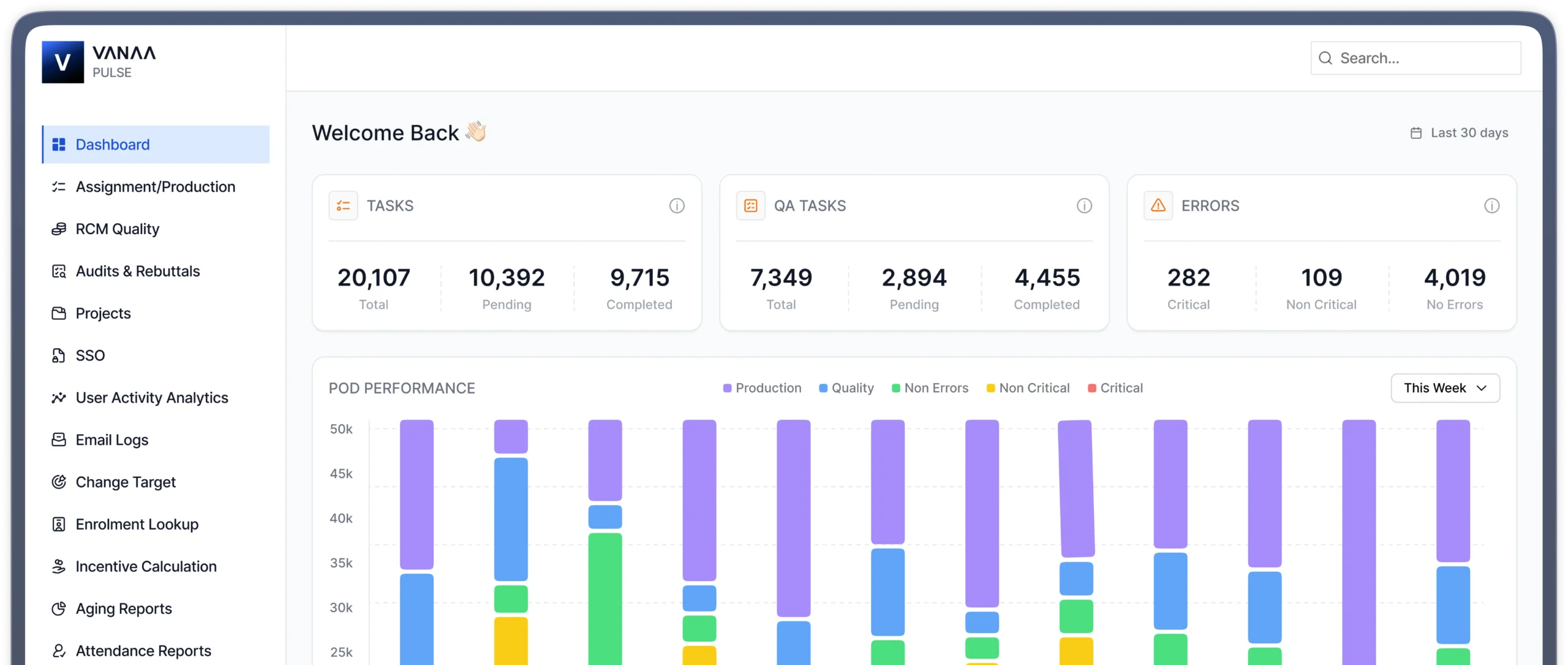Click the Aging Reports pie icon

(59, 609)
